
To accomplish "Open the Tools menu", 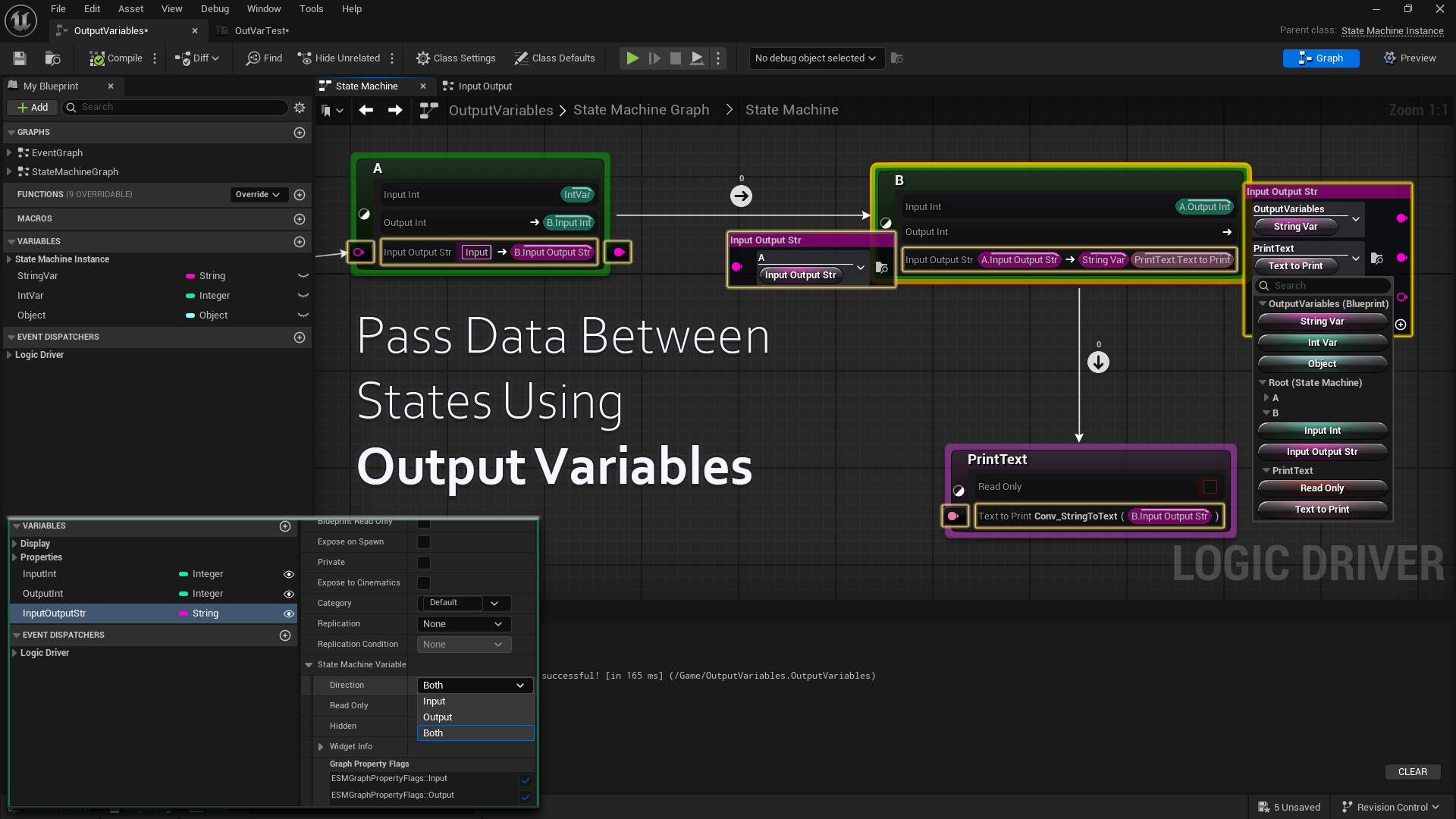I will coord(311,9).
